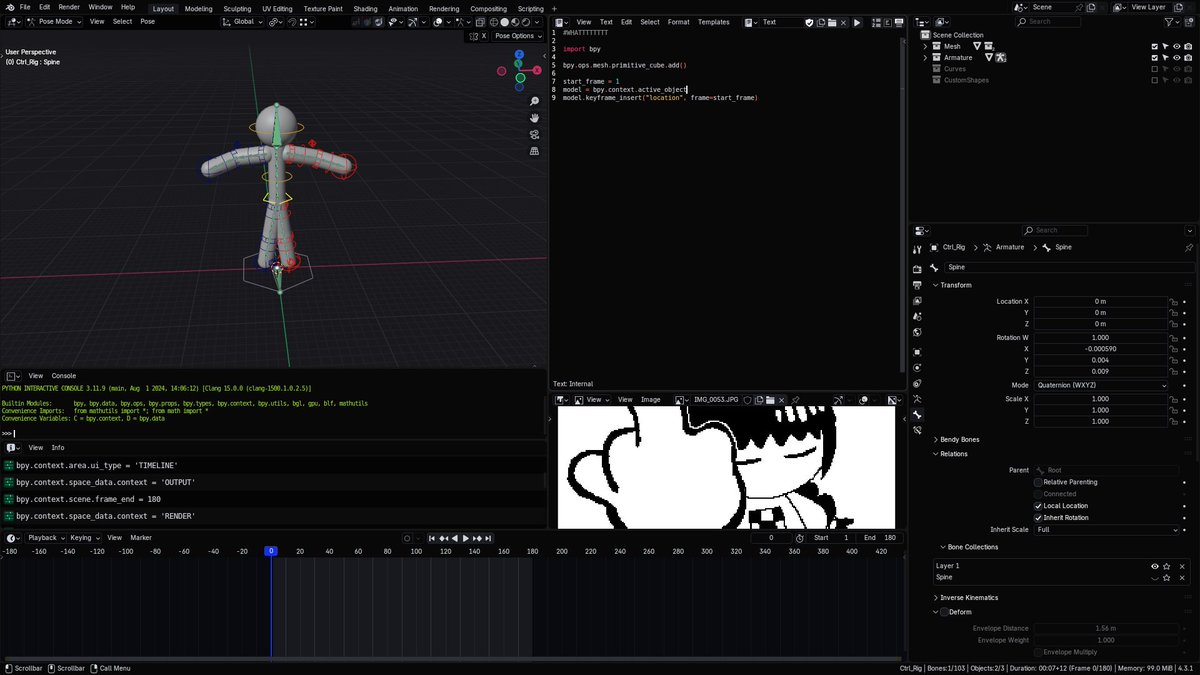Viewport: 1200px width, 675px height.
Task: Switch to the Animation workspace tab
Action: pos(403,8)
